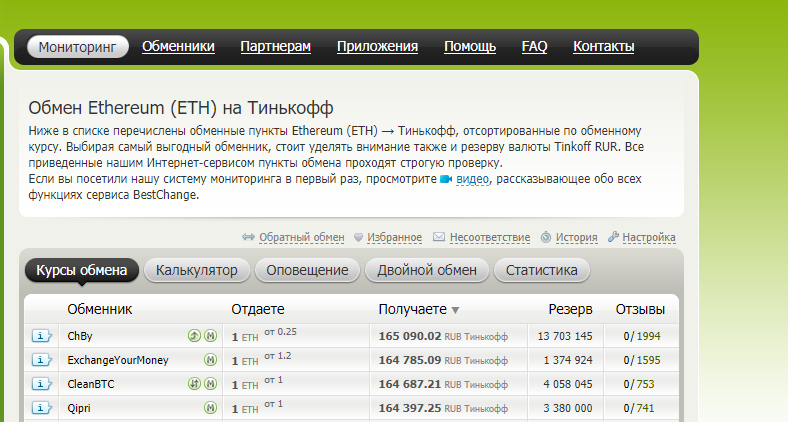Open reviews 0/741 for Qipri
The width and height of the screenshot is (788, 422).
(x=639, y=408)
